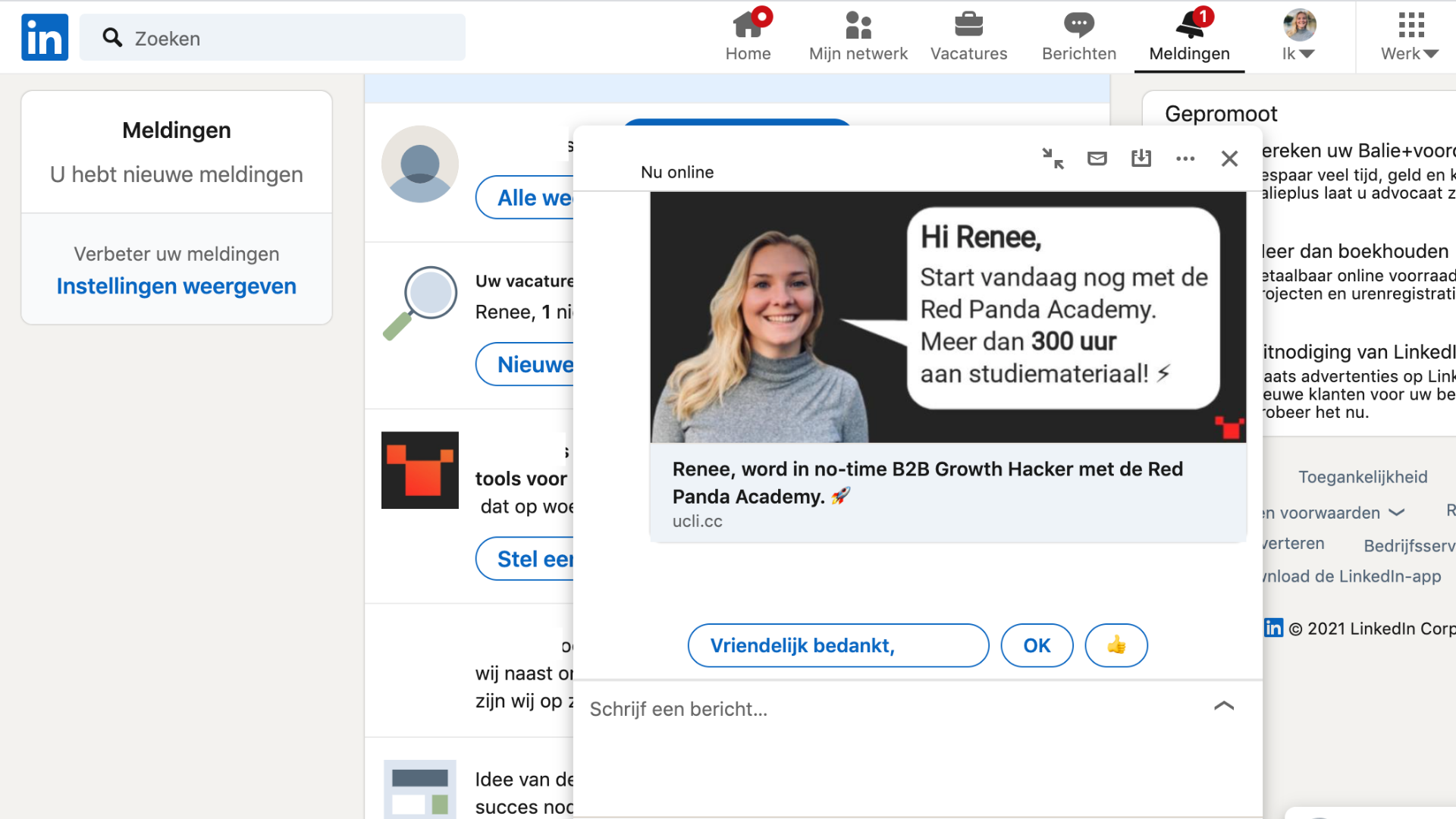Open the three-dots chat options menu
The height and width of the screenshot is (819, 1456).
(1185, 158)
